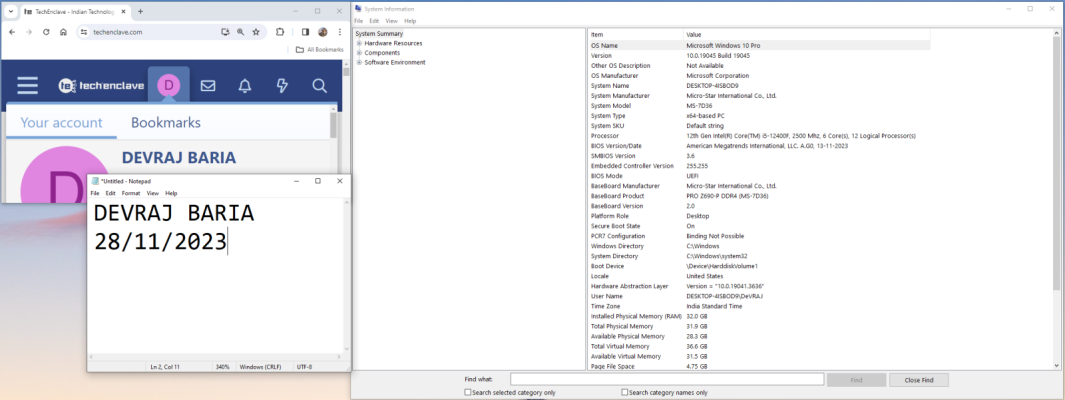The height and width of the screenshot is (400, 1065).
Task: Open System Information Help menu
Action: [x=410, y=21]
